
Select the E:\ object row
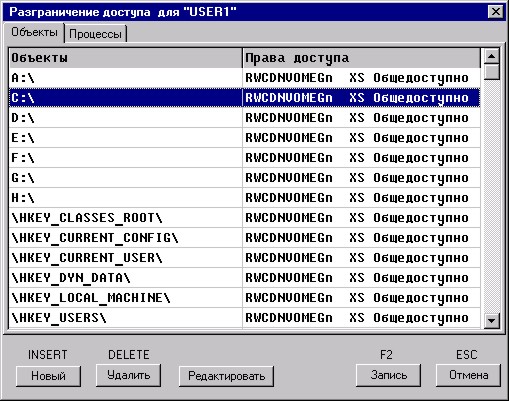coord(245,138)
